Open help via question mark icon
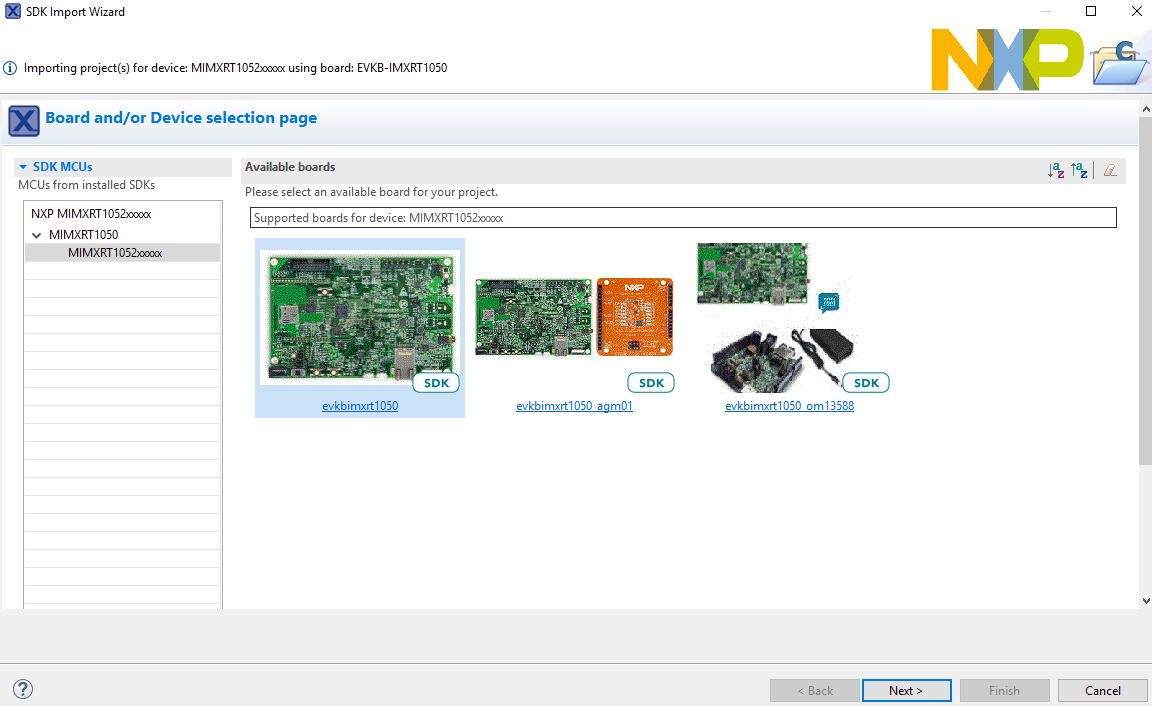 pos(23,689)
